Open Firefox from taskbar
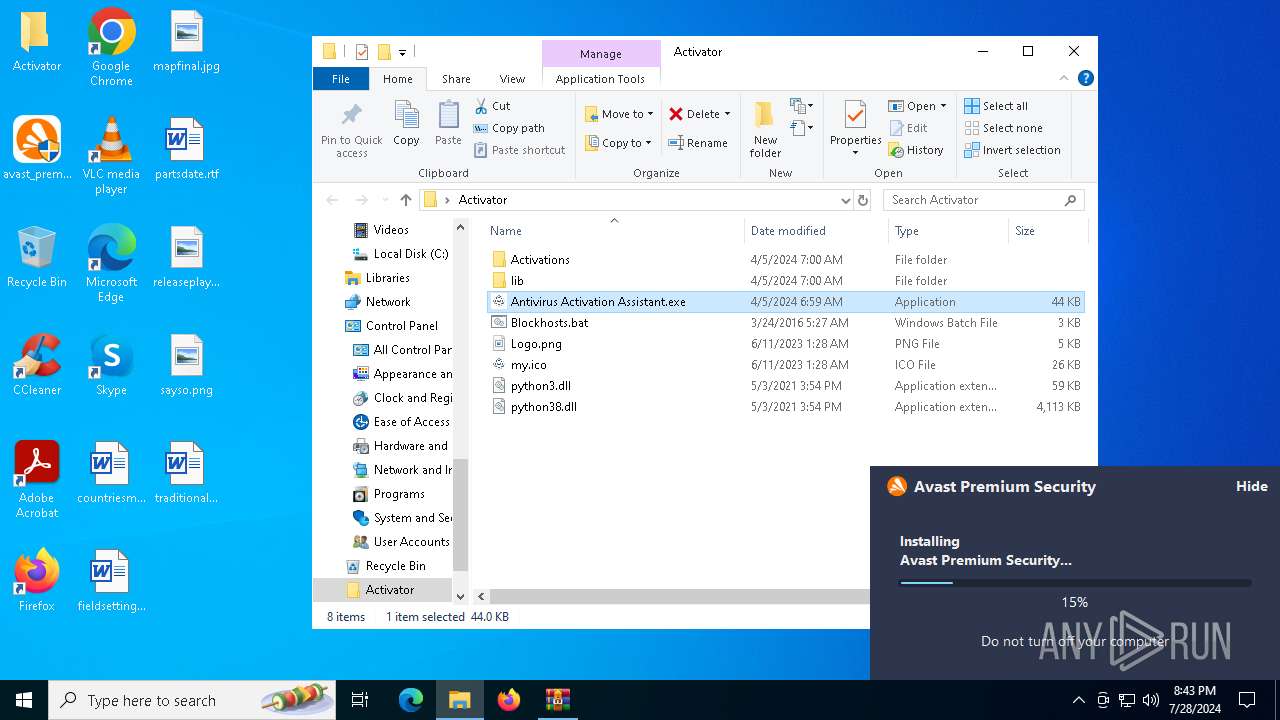This screenshot has height=720, width=1280. pos(509,700)
